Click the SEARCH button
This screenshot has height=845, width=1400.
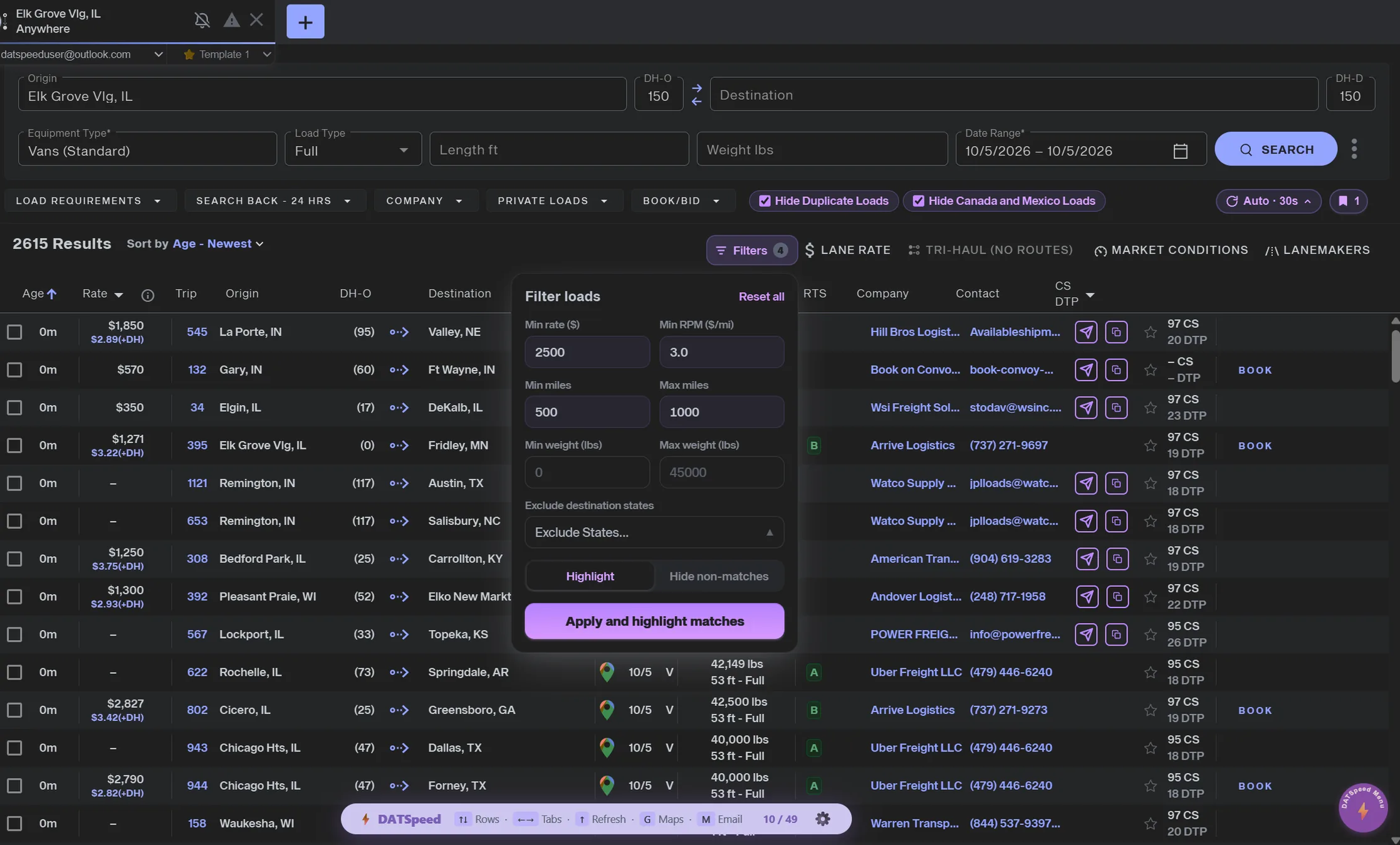pyautogui.click(x=1275, y=149)
